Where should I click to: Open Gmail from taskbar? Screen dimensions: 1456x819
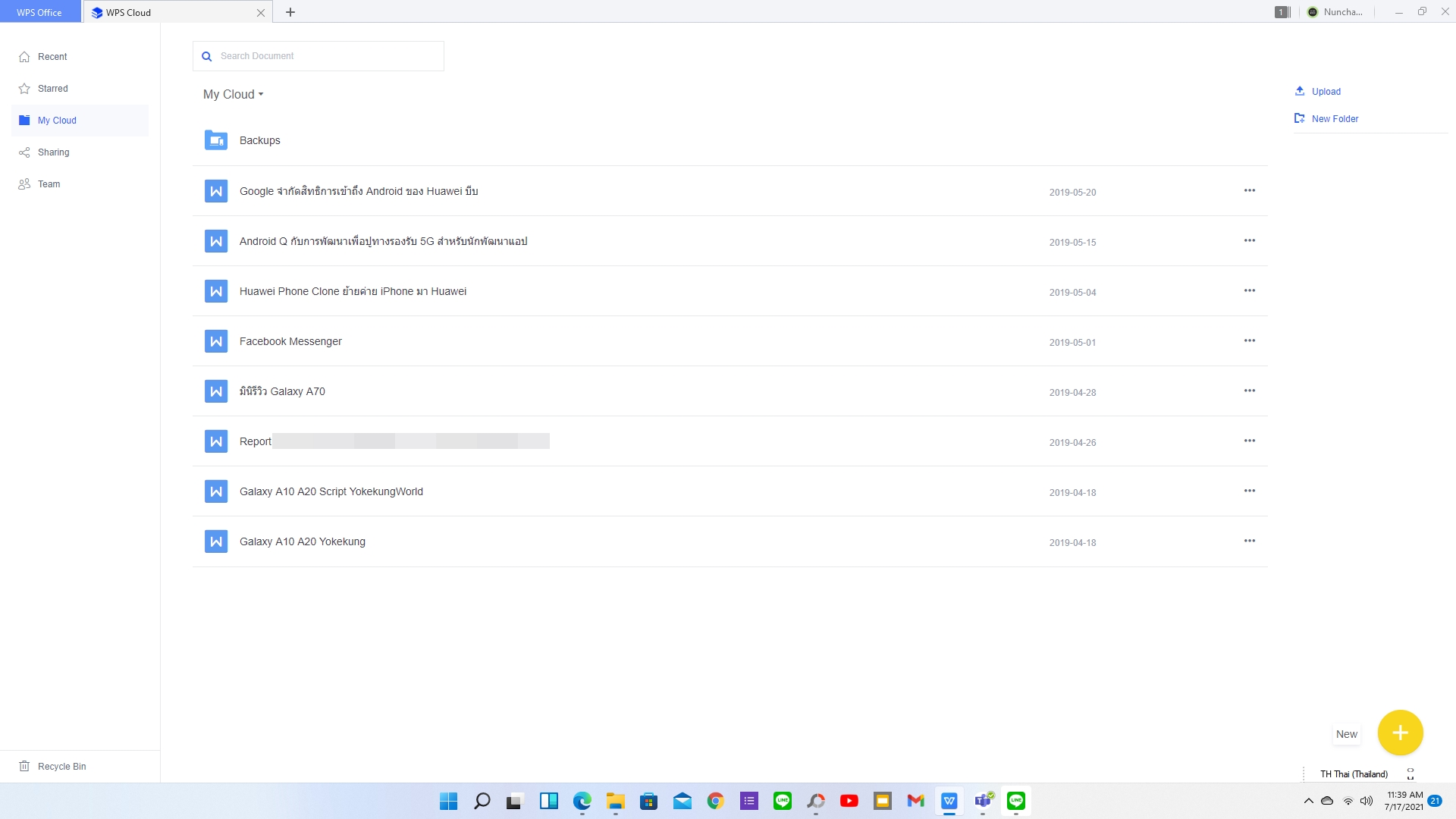916,801
